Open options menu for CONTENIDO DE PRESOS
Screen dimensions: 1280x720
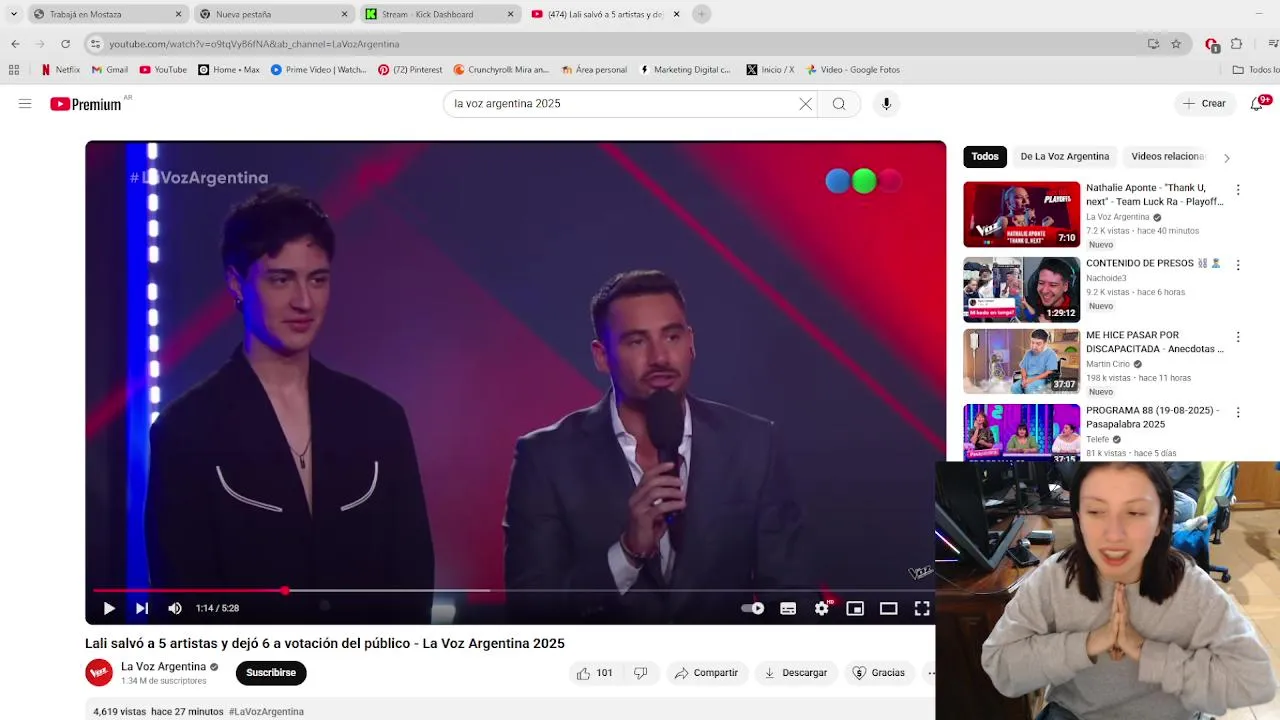pos(1238,265)
